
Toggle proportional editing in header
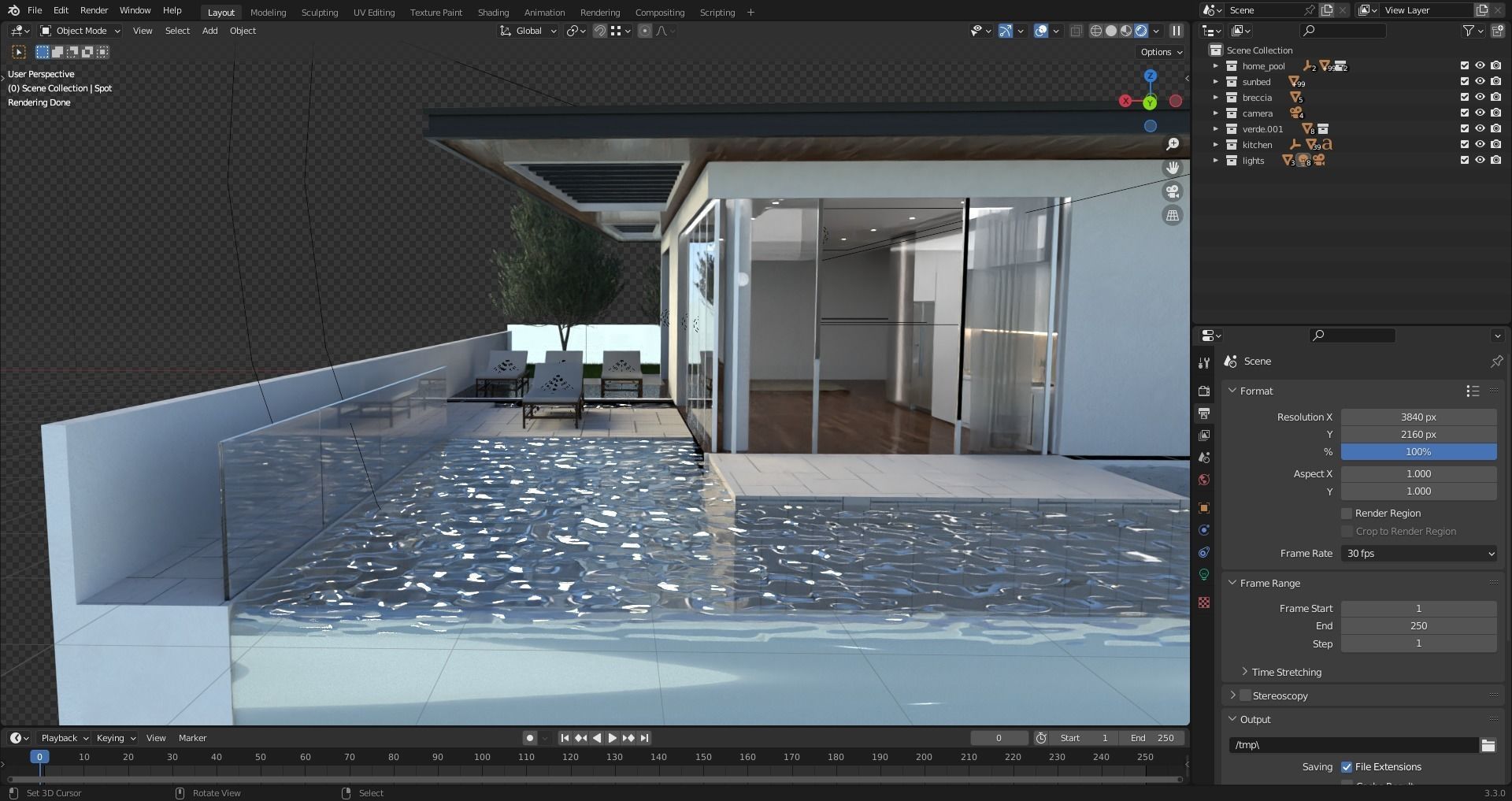point(645,31)
